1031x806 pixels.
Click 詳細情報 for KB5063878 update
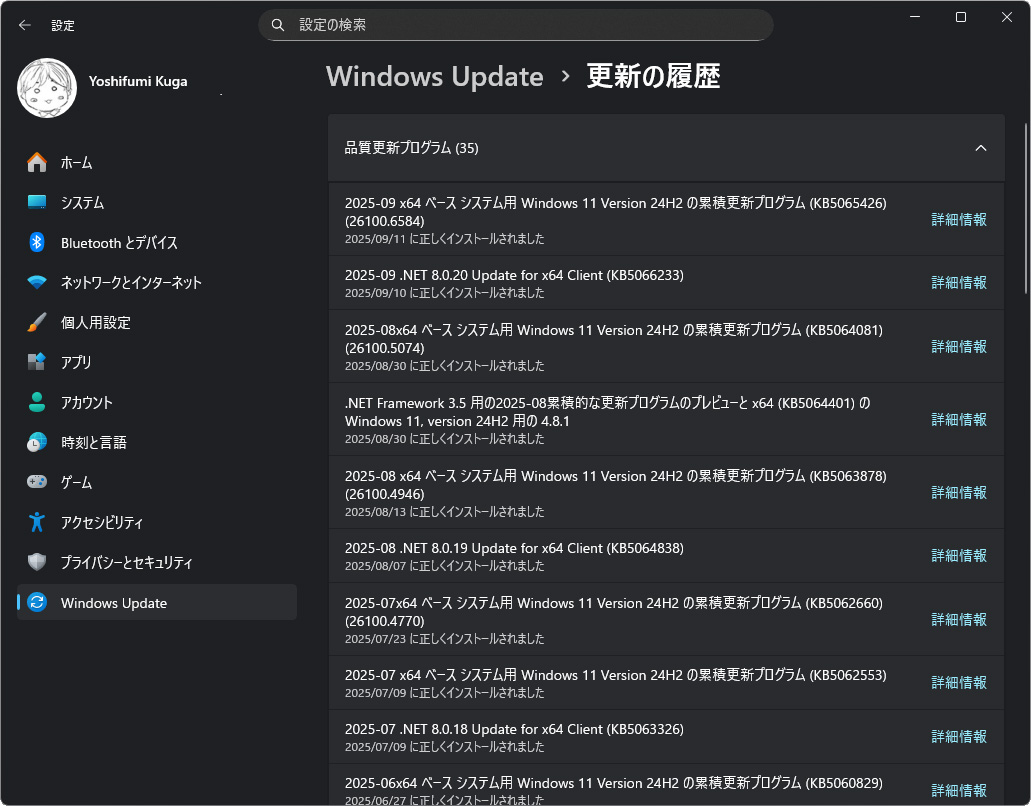[959, 493]
